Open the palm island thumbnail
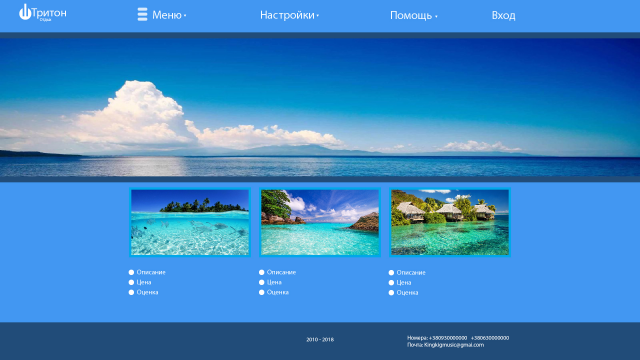 pyautogui.click(x=190, y=222)
